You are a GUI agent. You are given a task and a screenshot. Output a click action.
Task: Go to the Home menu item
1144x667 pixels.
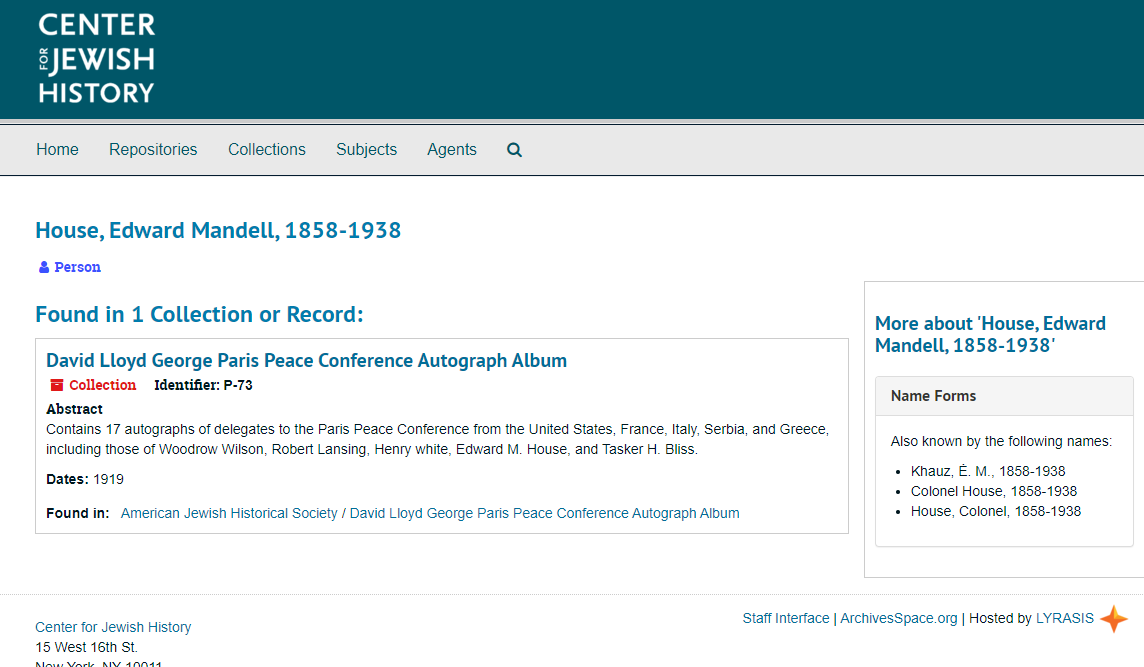point(58,150)
